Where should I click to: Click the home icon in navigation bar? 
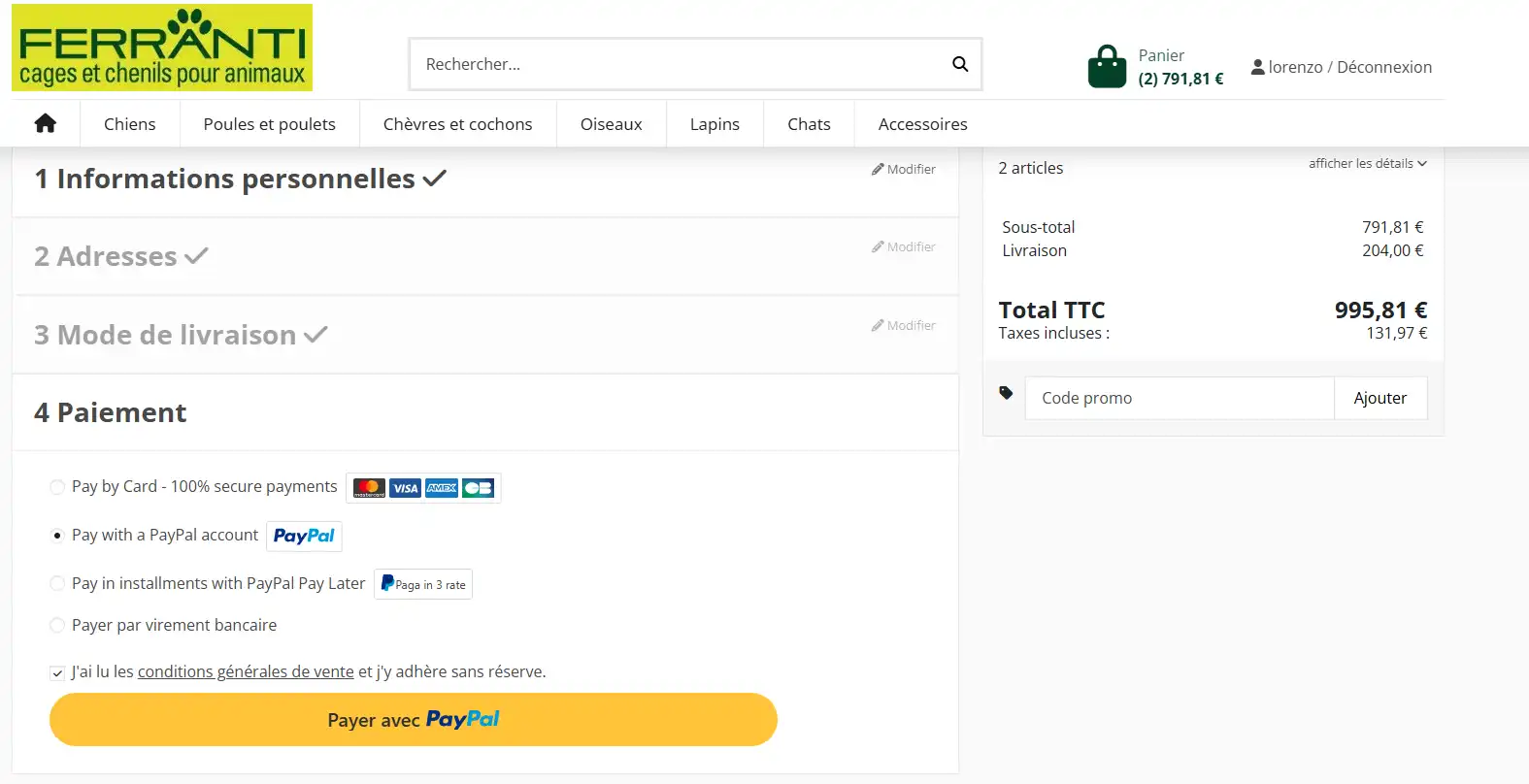(45, 123)
